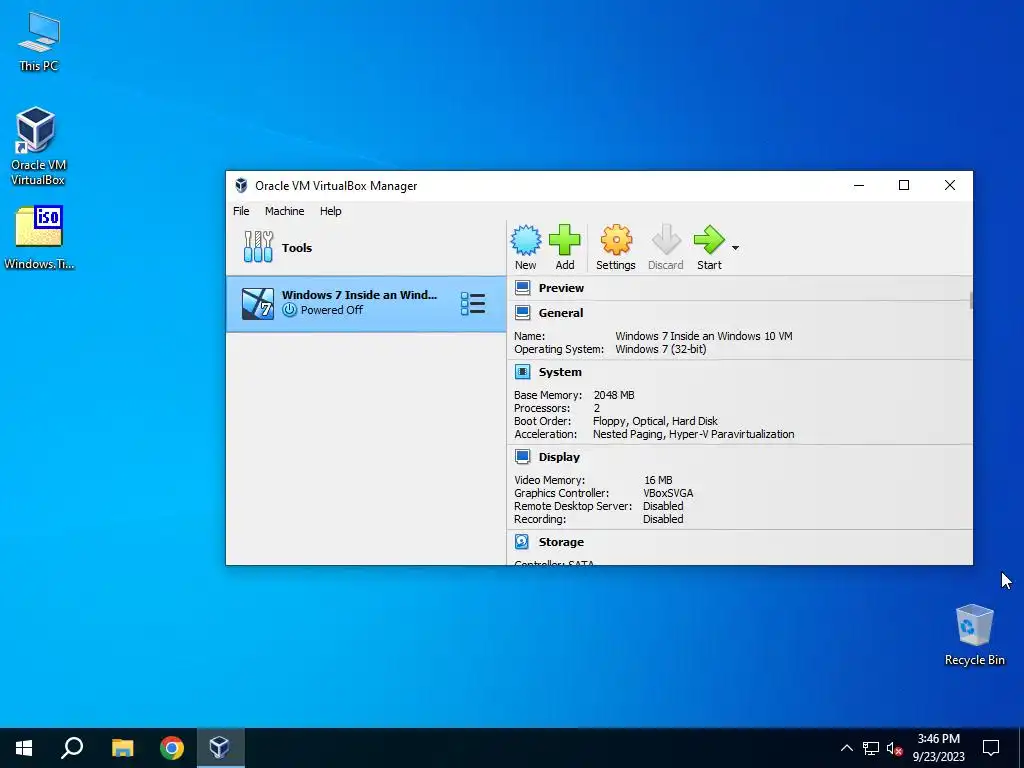Select the Windows 7 VM icon

pos(257,304)
